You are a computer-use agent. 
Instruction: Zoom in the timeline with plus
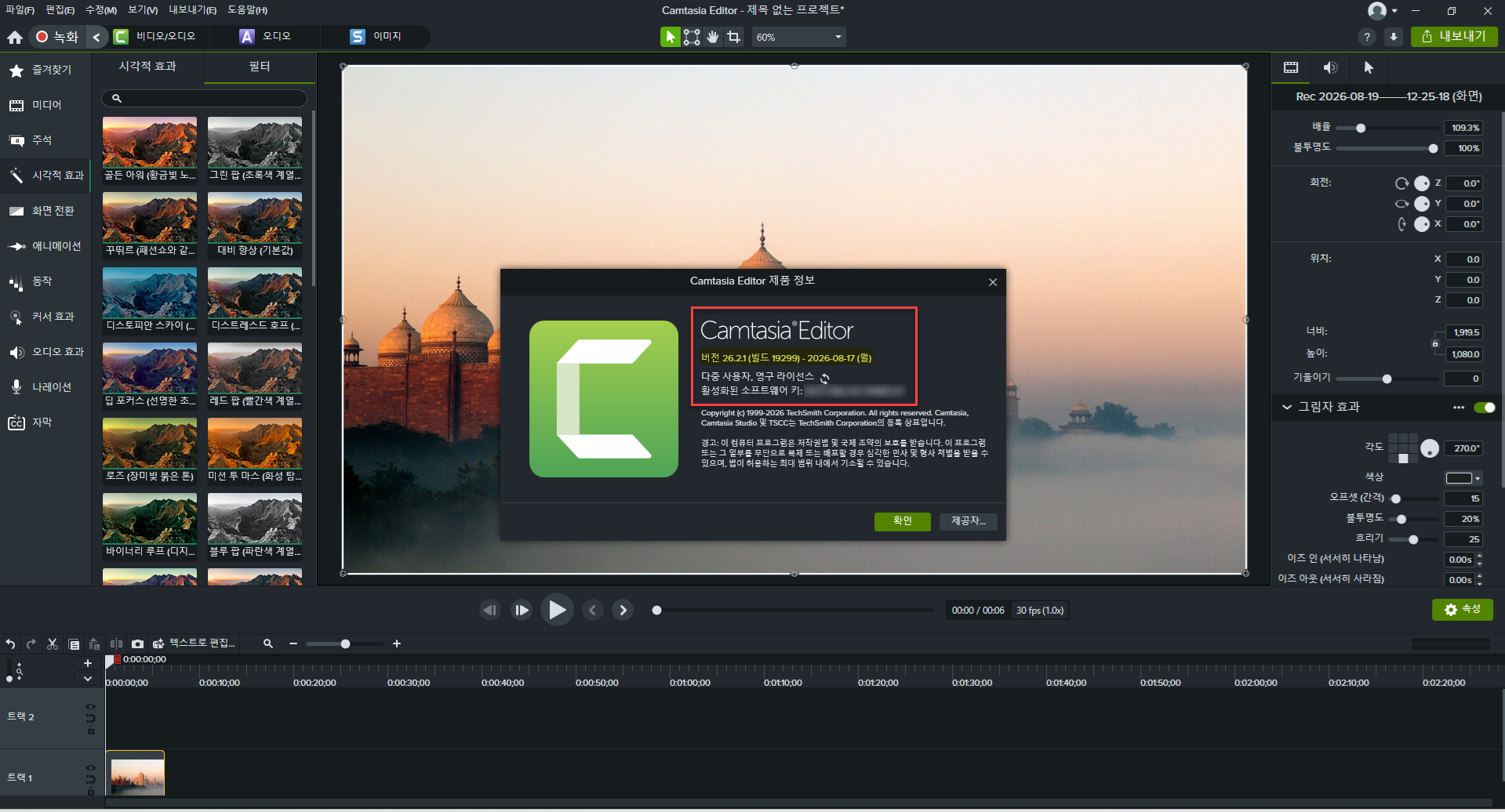click(397, 643)
